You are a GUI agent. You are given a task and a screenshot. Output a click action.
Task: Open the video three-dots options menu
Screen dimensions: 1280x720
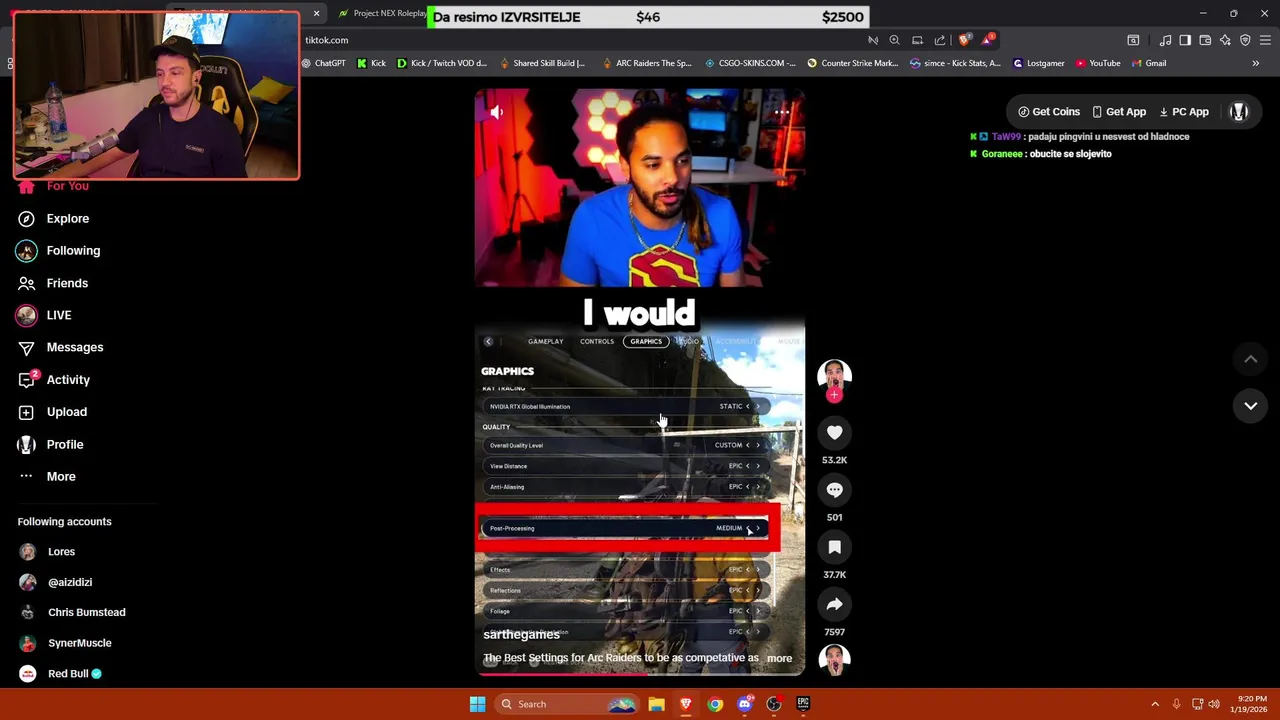click(782, 113)
